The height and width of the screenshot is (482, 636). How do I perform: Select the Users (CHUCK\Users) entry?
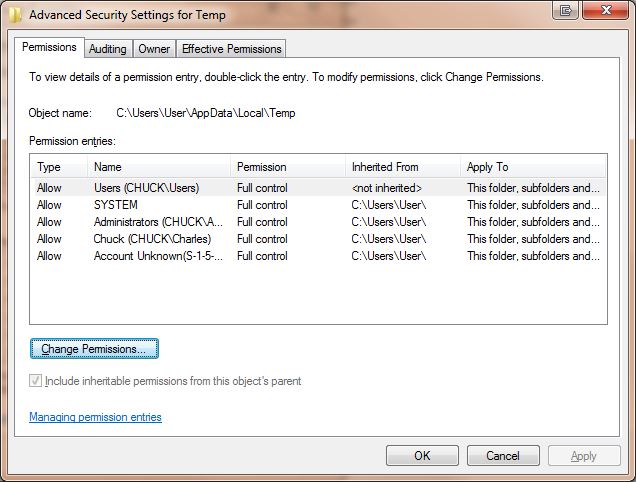point(318,188)
